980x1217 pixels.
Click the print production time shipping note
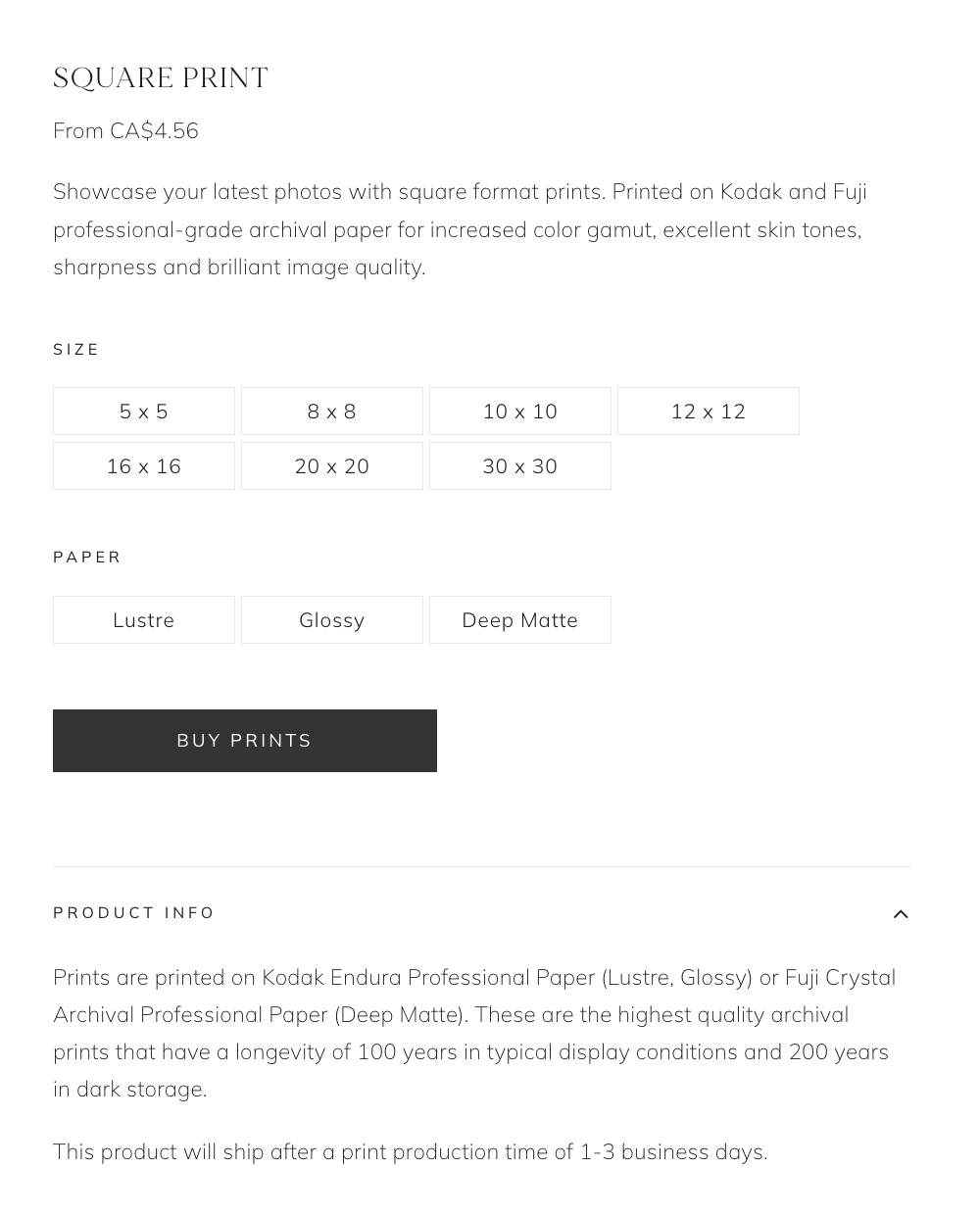pos(411,1152)
